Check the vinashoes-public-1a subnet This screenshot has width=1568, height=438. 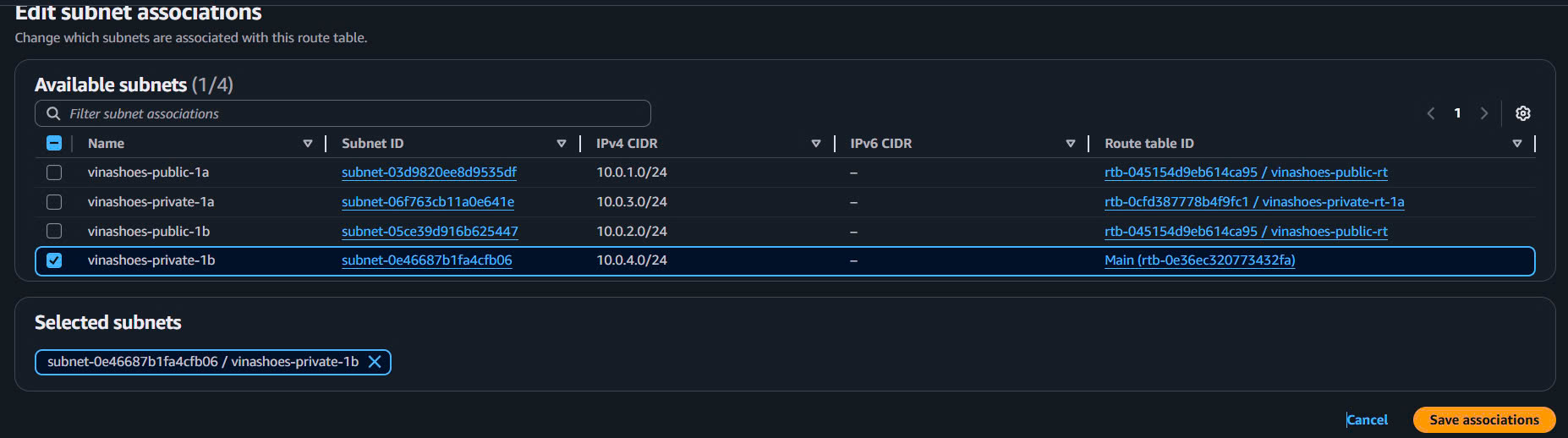(54, 172)
